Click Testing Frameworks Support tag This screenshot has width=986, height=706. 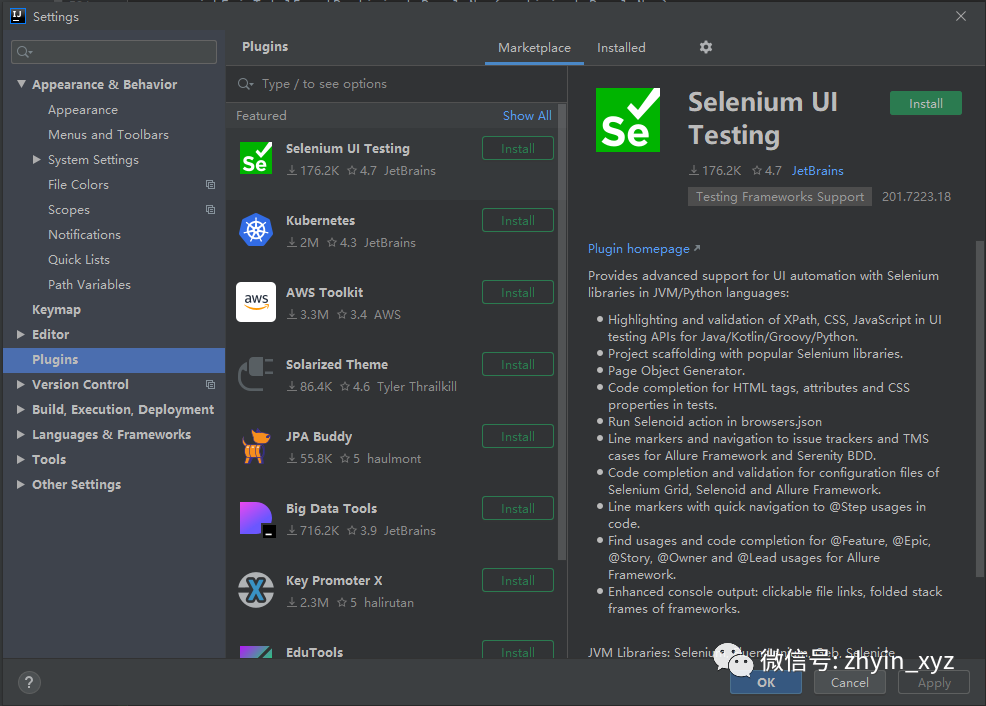780,197
